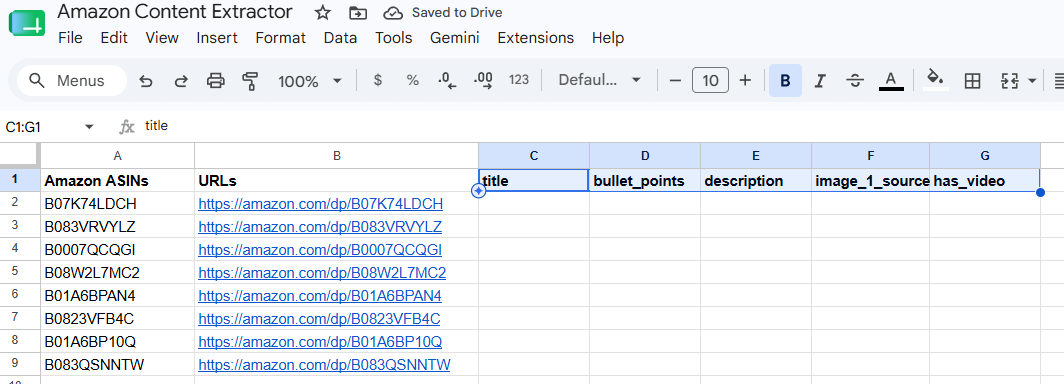The height and width of the screenshot is (384, 1064).
Task: Select column F header
Action: [x=871, y=156]
